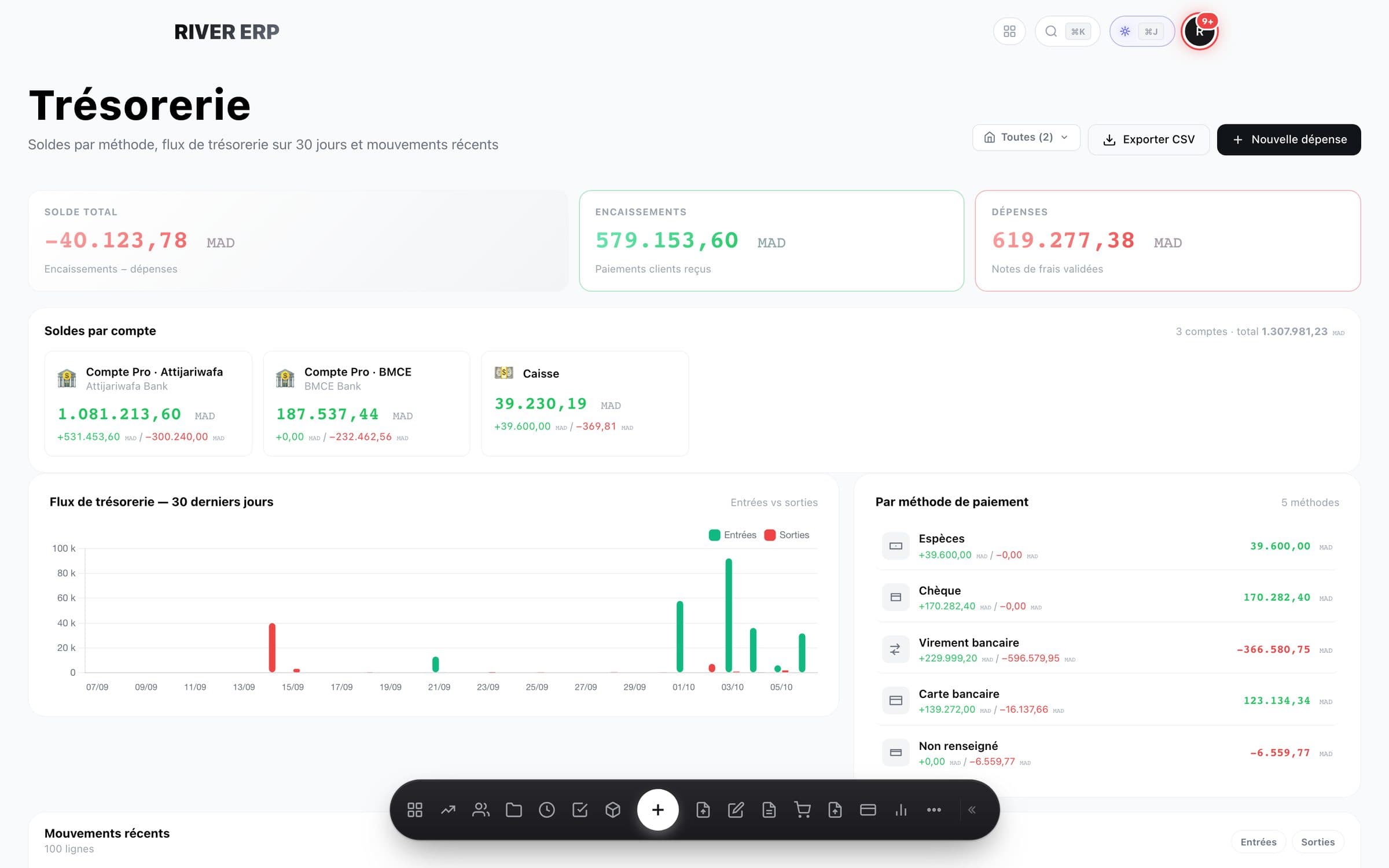Click the white plus button in the dock
The height and width of the screenshot is (868, 1389).
[x=658, y=810]
